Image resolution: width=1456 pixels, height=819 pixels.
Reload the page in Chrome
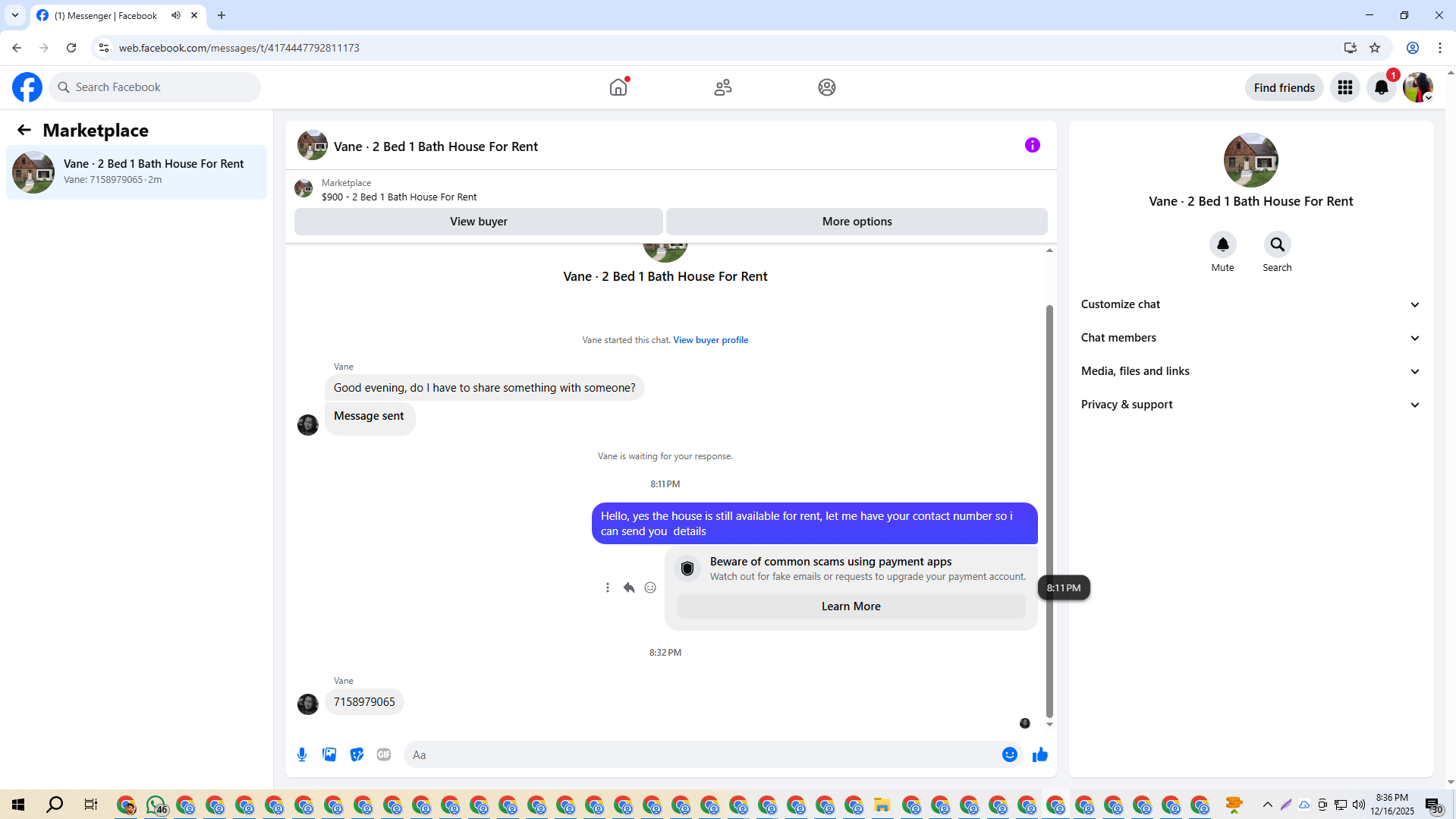tap(71, 48)
